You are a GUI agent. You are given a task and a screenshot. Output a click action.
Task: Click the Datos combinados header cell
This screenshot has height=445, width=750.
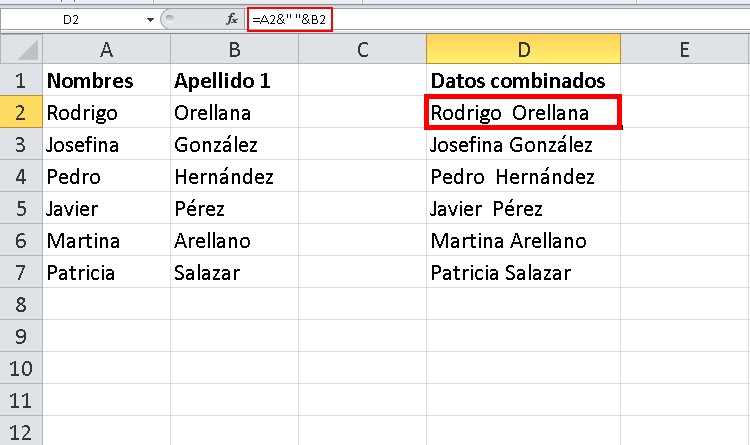point(523,81)
